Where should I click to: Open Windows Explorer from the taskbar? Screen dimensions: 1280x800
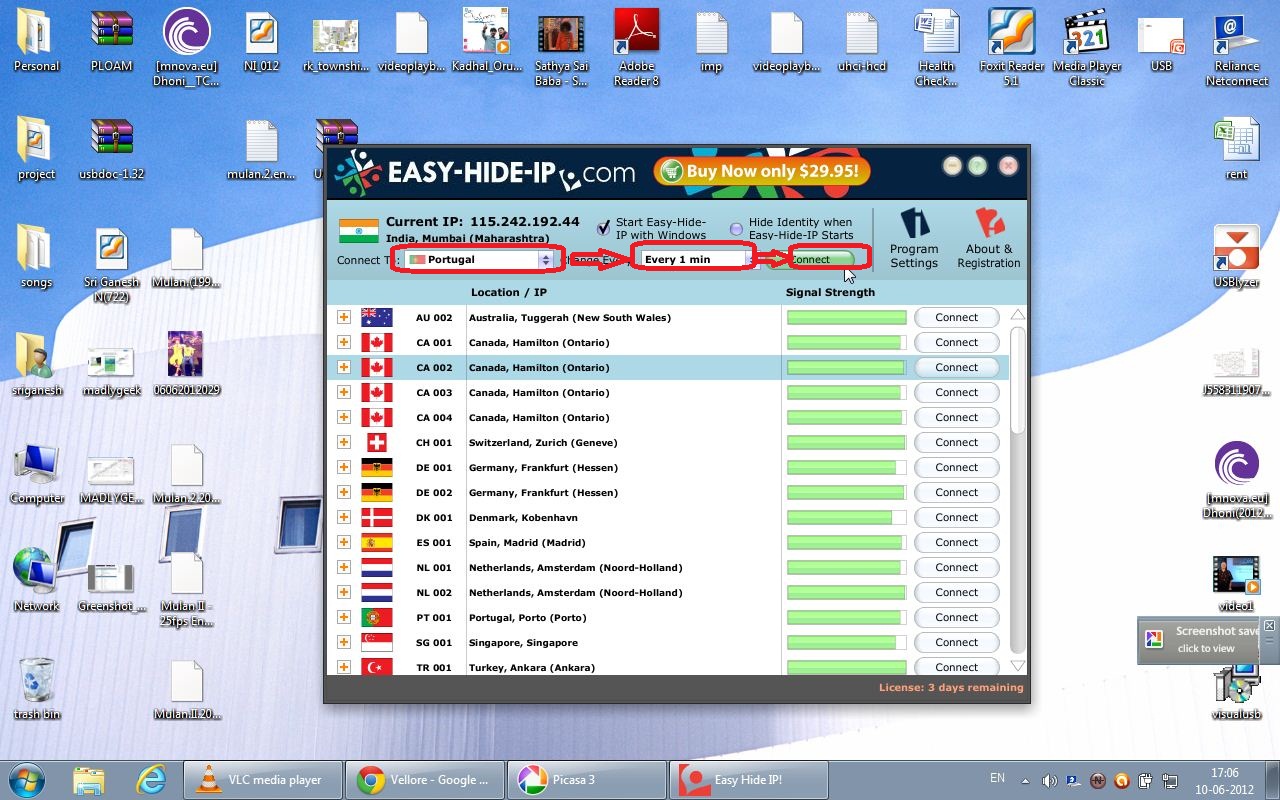click(89, 779)
